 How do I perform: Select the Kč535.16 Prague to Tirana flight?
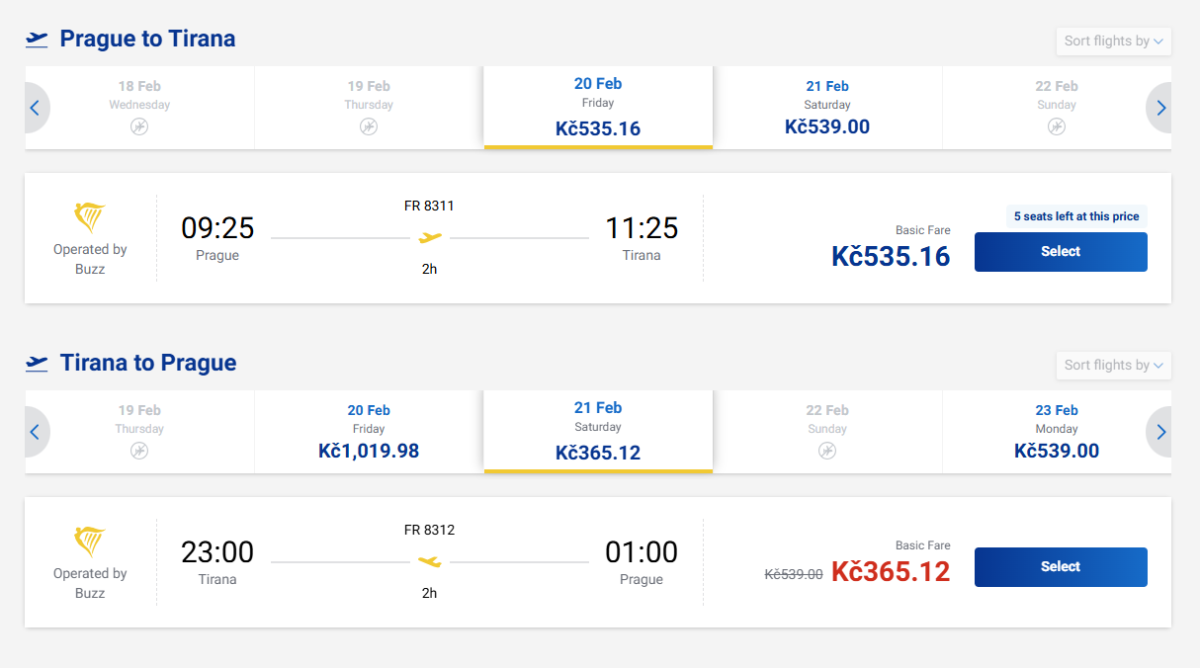1060,252
